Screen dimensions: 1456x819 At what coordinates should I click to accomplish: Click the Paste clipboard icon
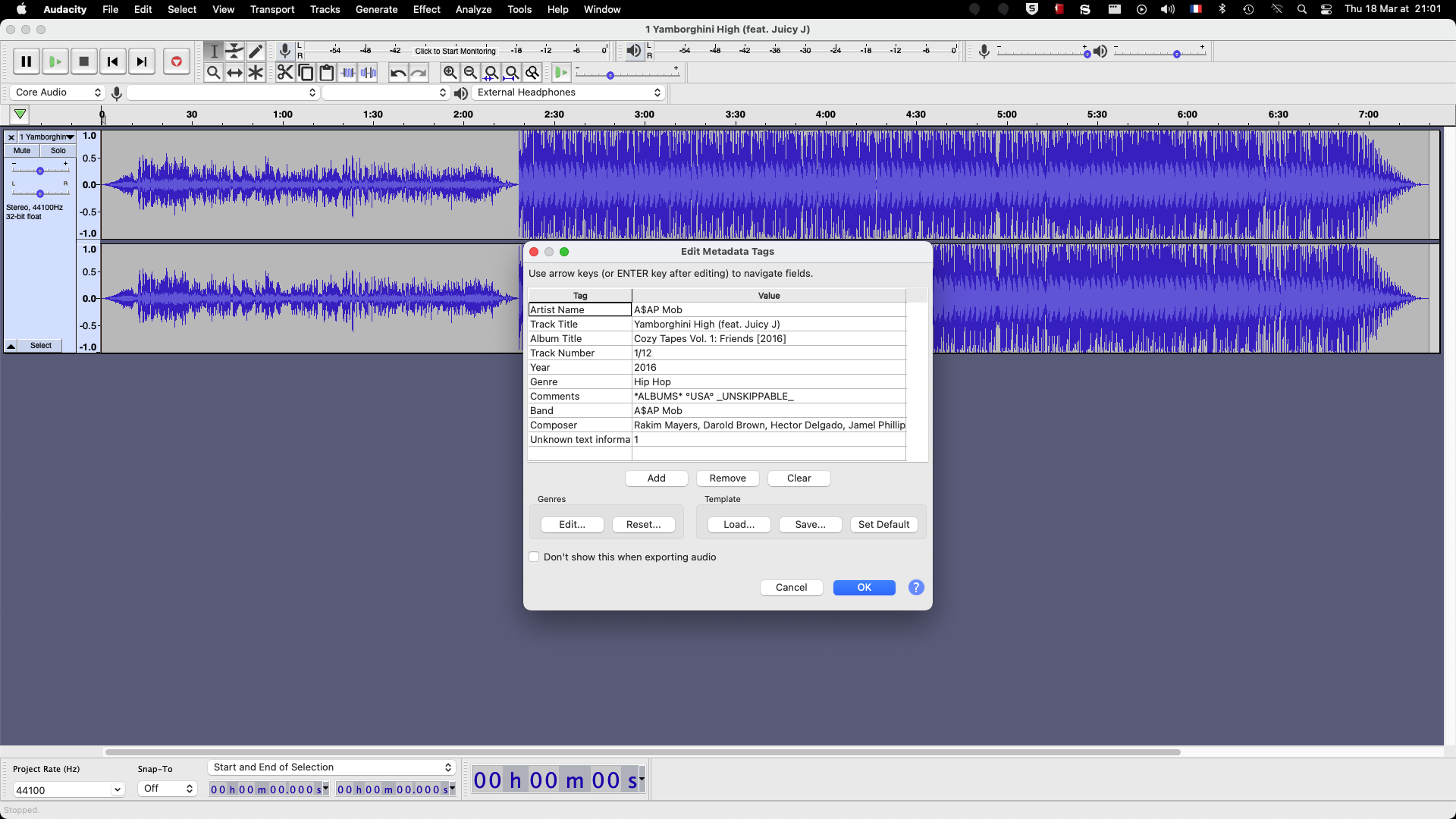[327, 73]
